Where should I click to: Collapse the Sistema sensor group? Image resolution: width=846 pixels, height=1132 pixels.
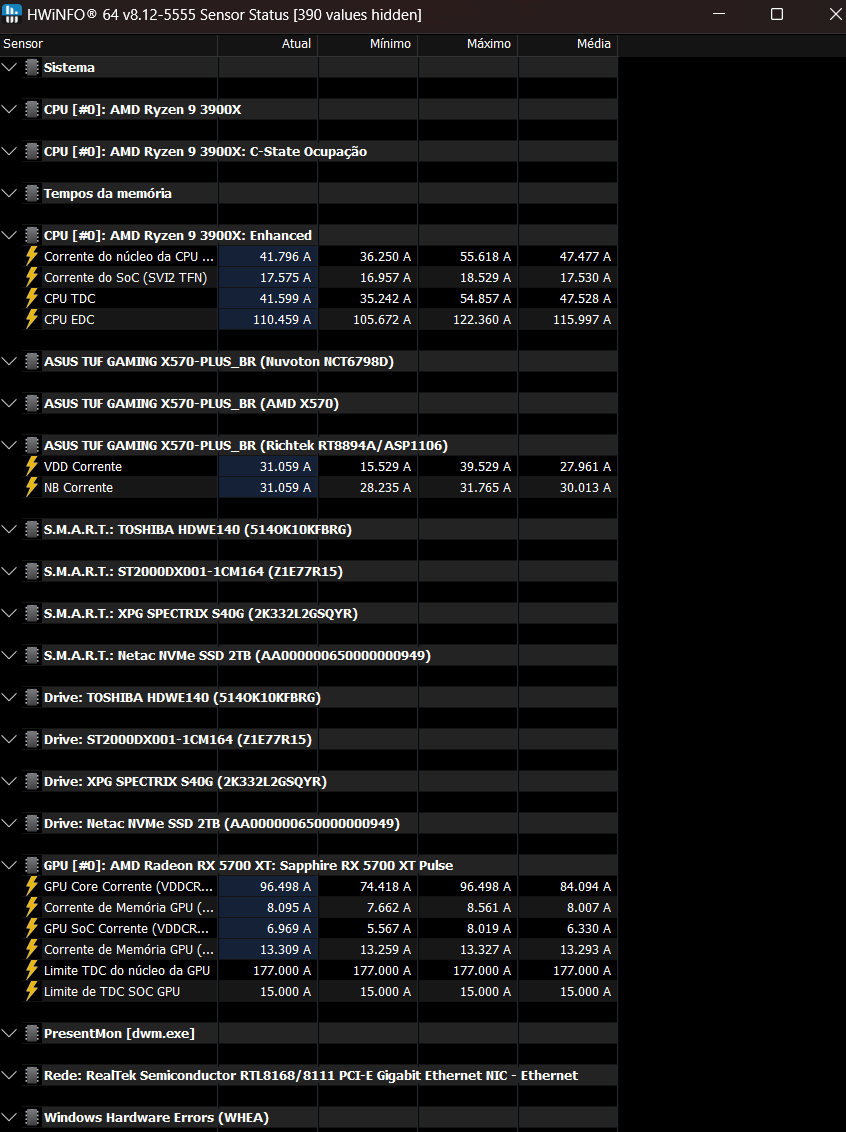[9, 67]
